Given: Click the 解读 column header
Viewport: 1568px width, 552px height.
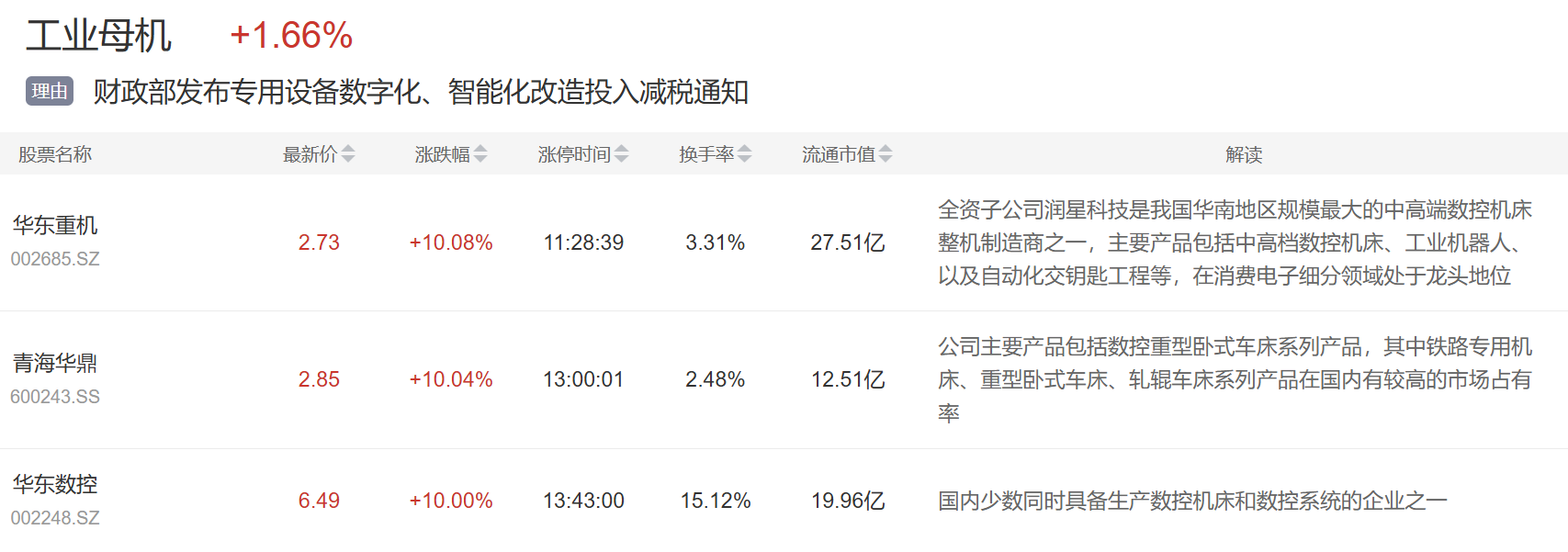Looking at the screenshot, I should [x=1244, y=154].
